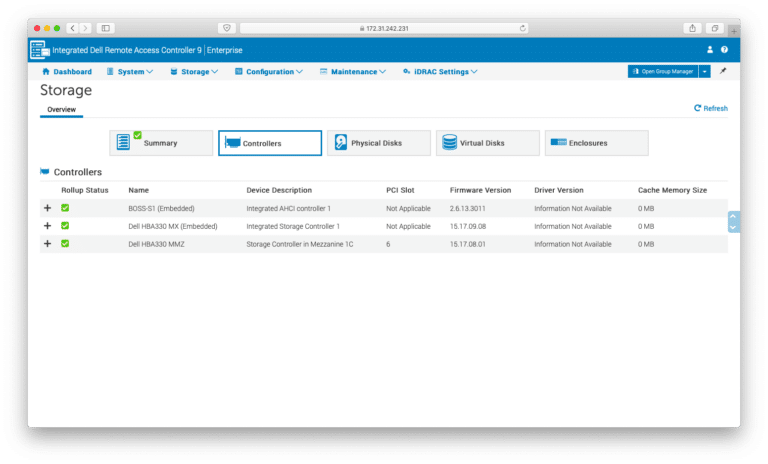This screenshot has width=768, height=464.
Task: Click firmware version 15.17.09.08
Action: (468, 226)
